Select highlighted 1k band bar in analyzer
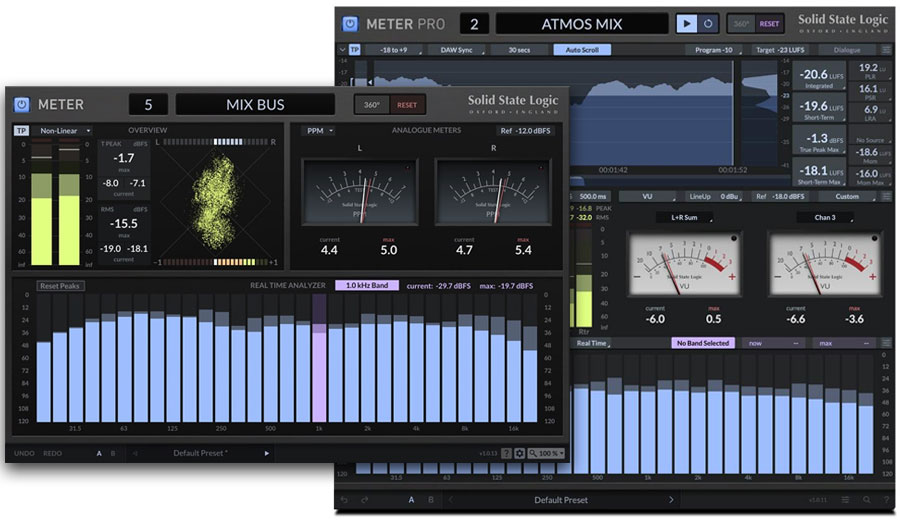The image size is (900, 520). pyautogui.click(x=319, y=358)
